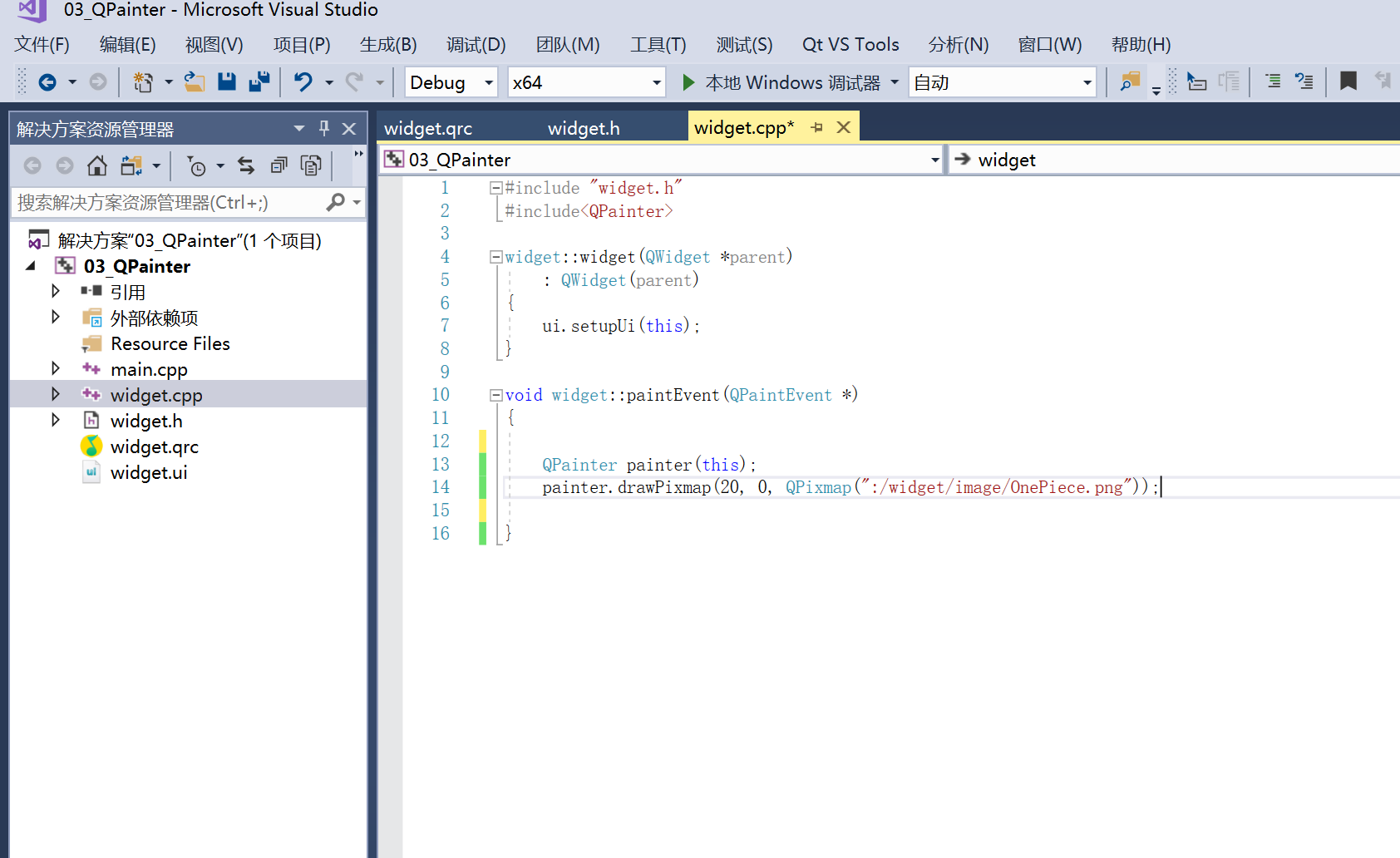Click the Collapse All icon in Solution Explorer

[279, 165]
